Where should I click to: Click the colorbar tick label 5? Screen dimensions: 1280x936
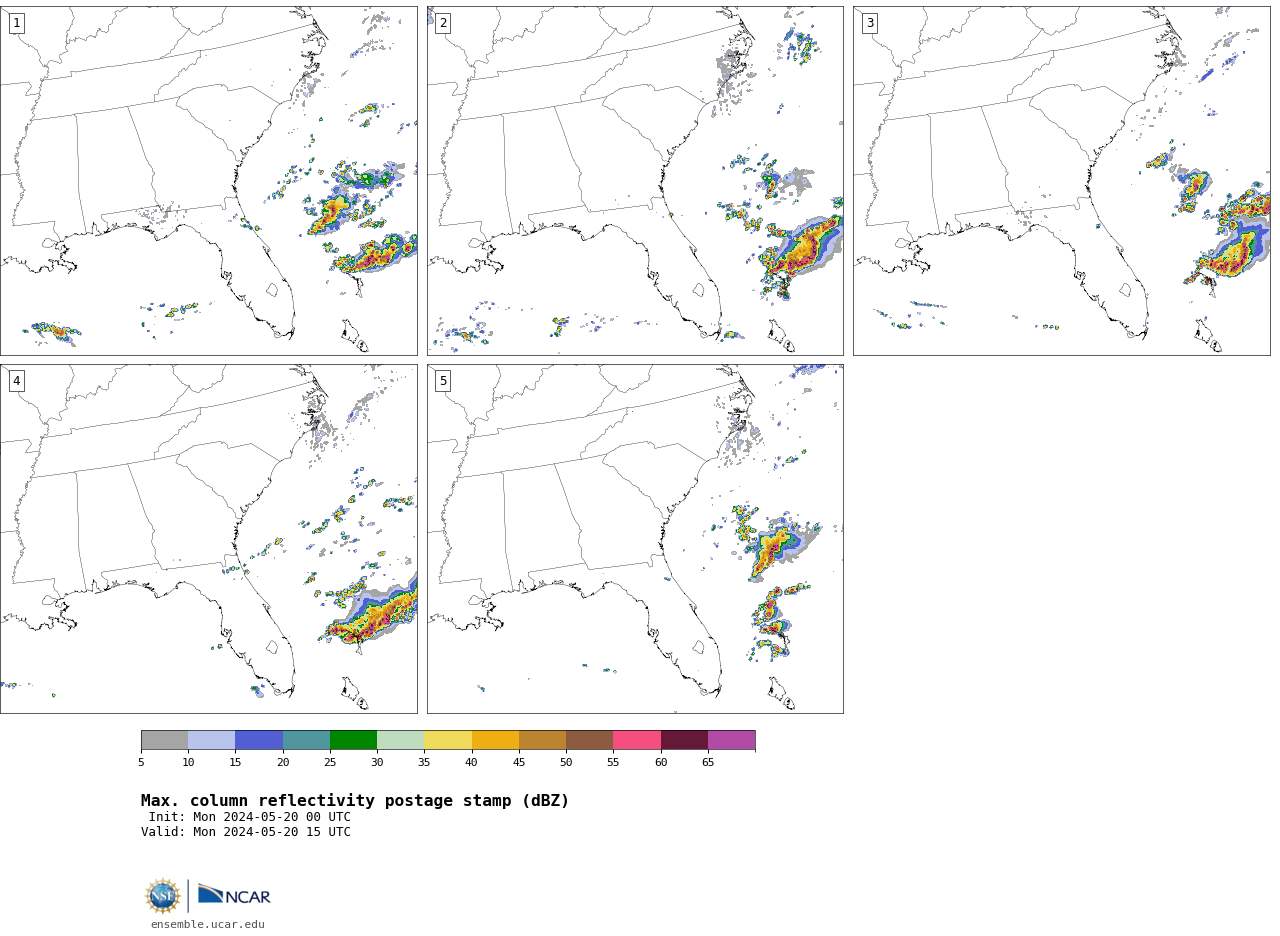141,763
